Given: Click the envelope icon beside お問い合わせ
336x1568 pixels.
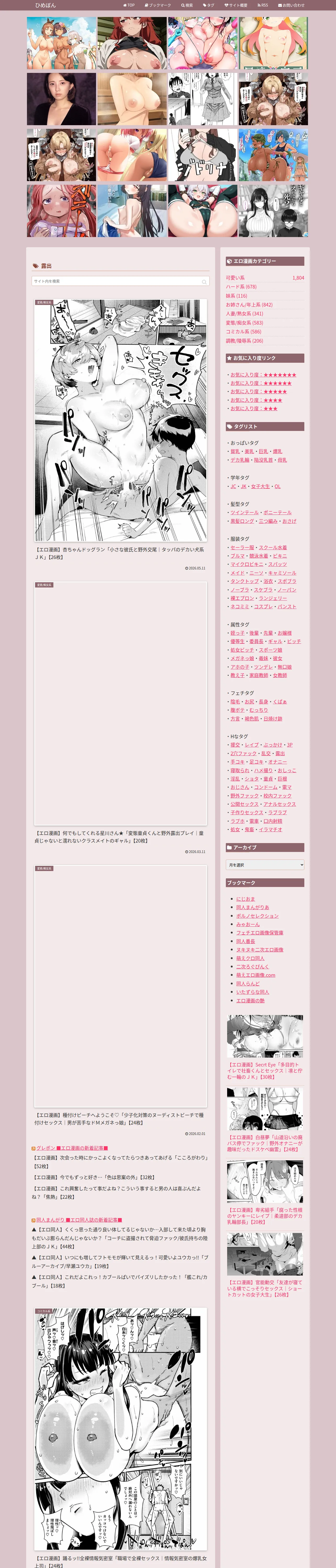Looking at the screenshot, I should pos(280,5).
